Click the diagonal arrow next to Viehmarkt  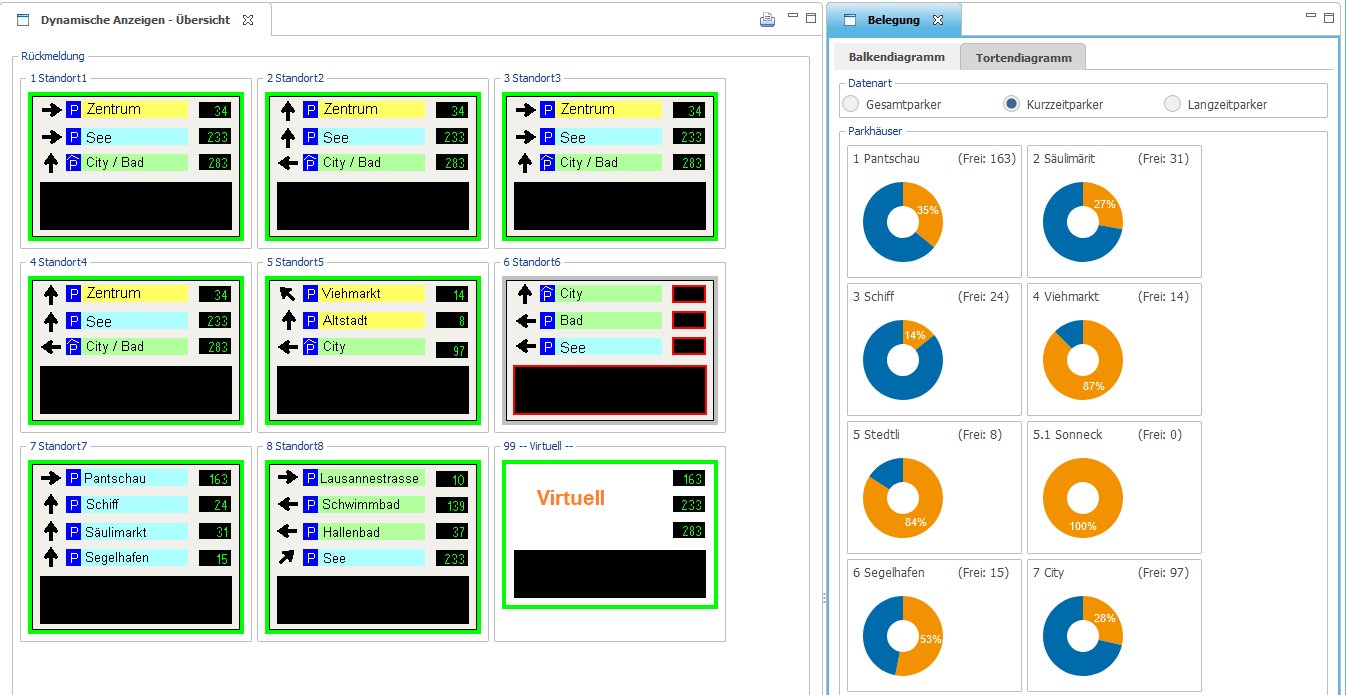pos(287,294)
